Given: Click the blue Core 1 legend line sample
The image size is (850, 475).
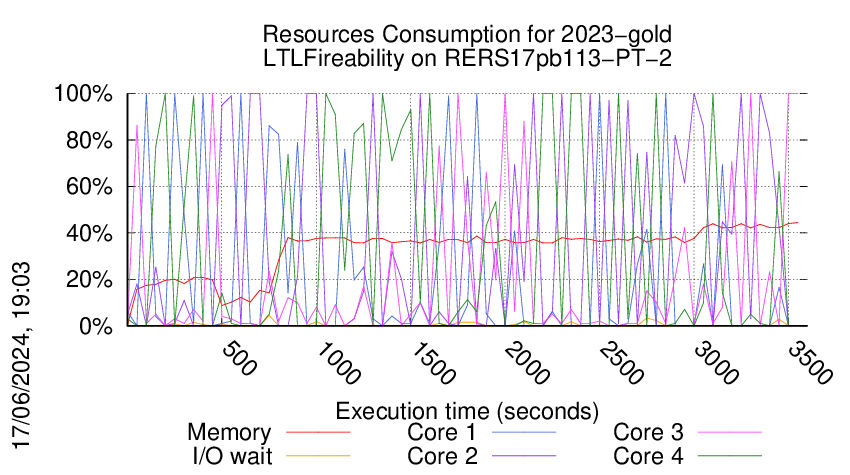Looking at the screenshot, I should pyautogui.click(x=524, y=433).
